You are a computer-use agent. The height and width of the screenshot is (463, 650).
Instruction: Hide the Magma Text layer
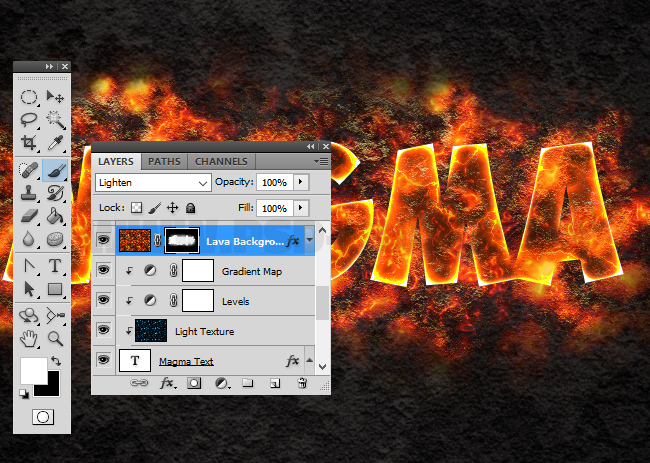103,359
